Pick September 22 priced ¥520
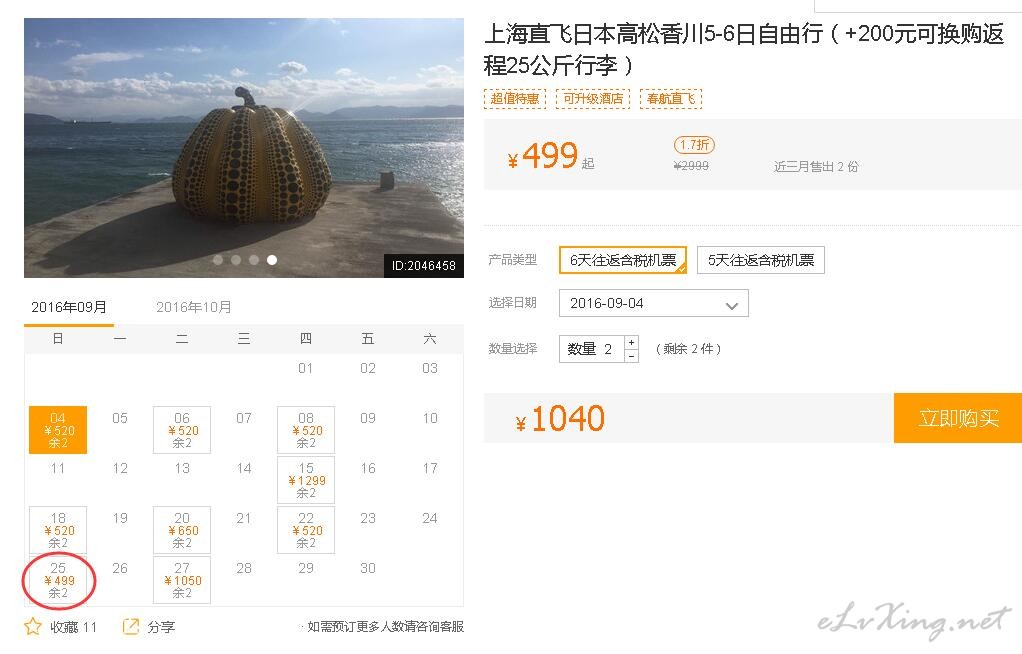Screen dimensions: 1022x654 [x=306, y=530]
